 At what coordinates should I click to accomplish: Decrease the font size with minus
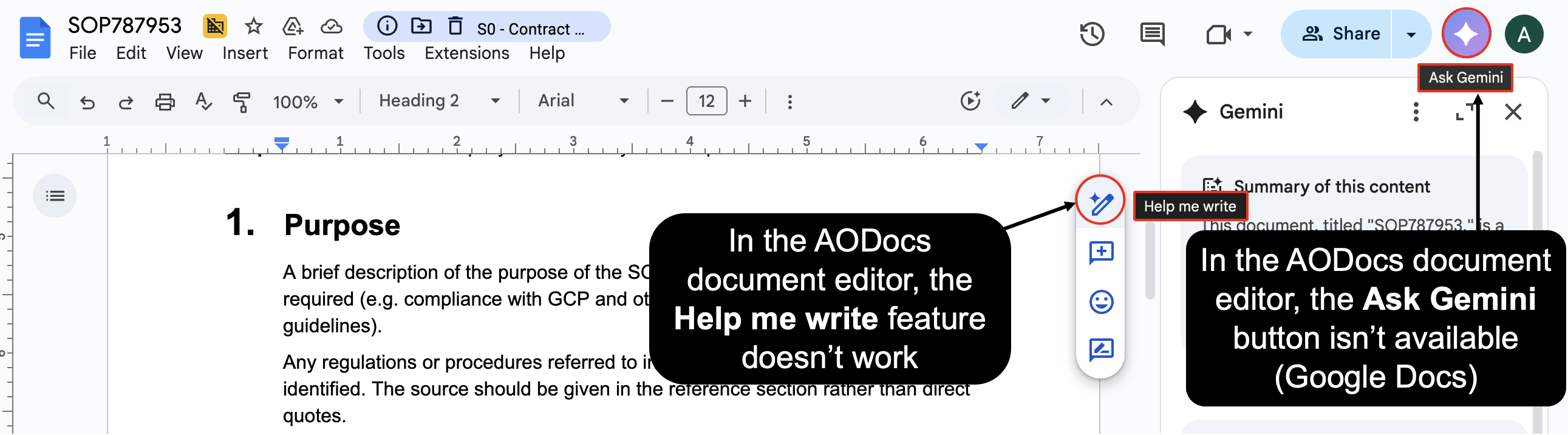pos(667,101)
